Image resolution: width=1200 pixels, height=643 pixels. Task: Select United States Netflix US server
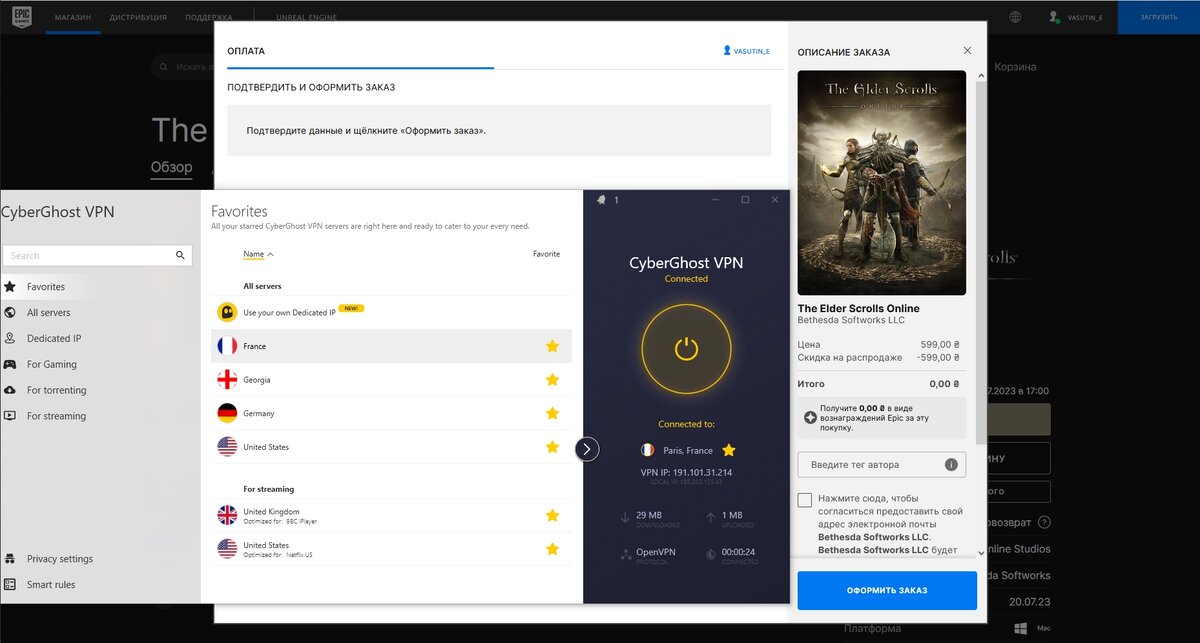[392, 549]
